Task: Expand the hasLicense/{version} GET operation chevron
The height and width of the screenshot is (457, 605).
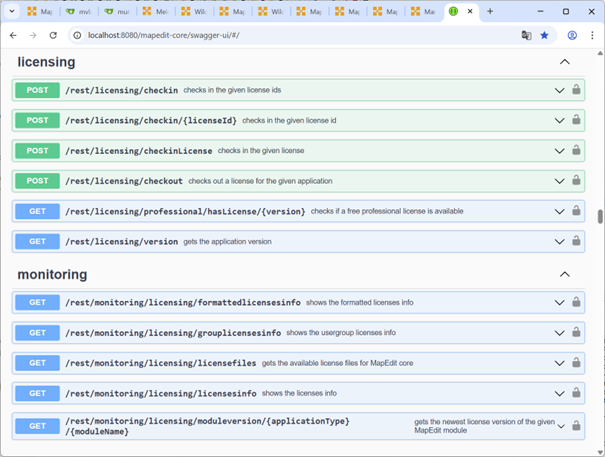Action: click(x=560, y=211)
